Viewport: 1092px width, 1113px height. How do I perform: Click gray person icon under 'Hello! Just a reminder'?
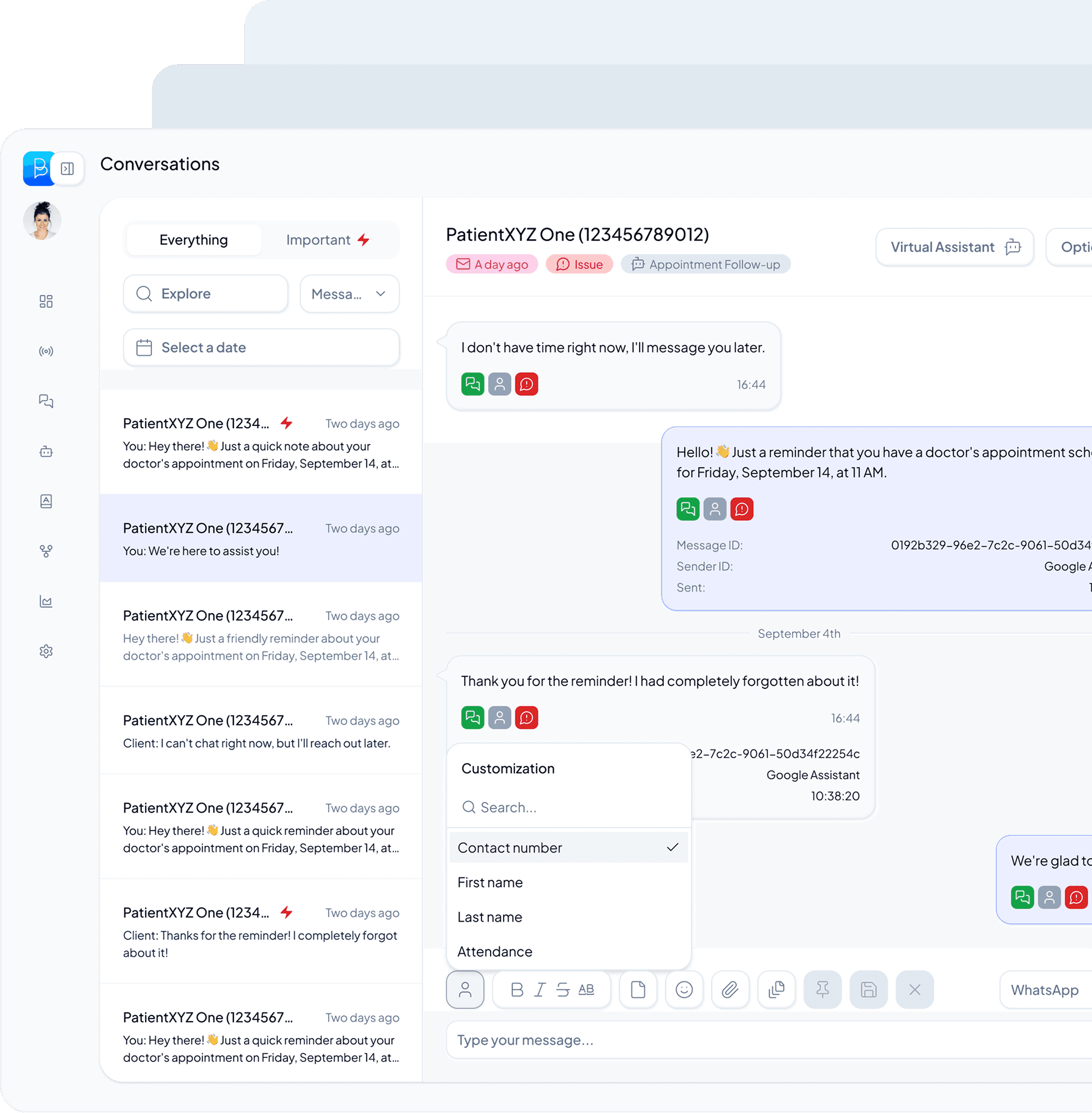pos(714,509)
